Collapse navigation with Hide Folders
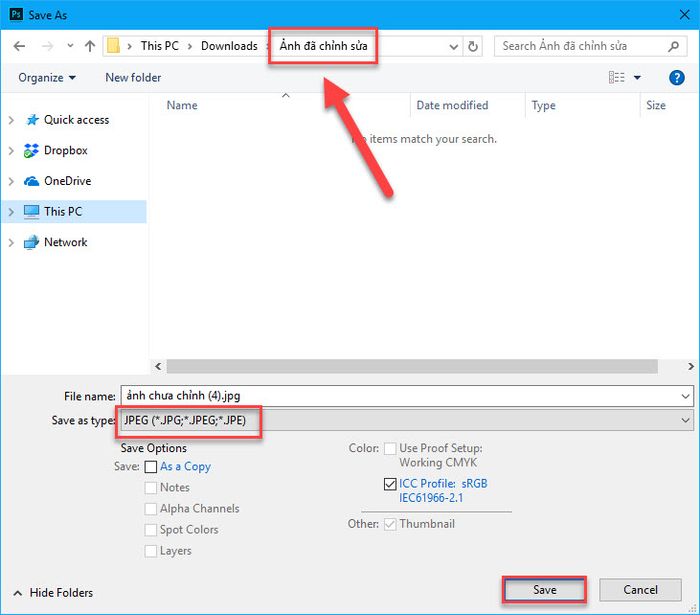700x615 pixels. click(54, 593)
